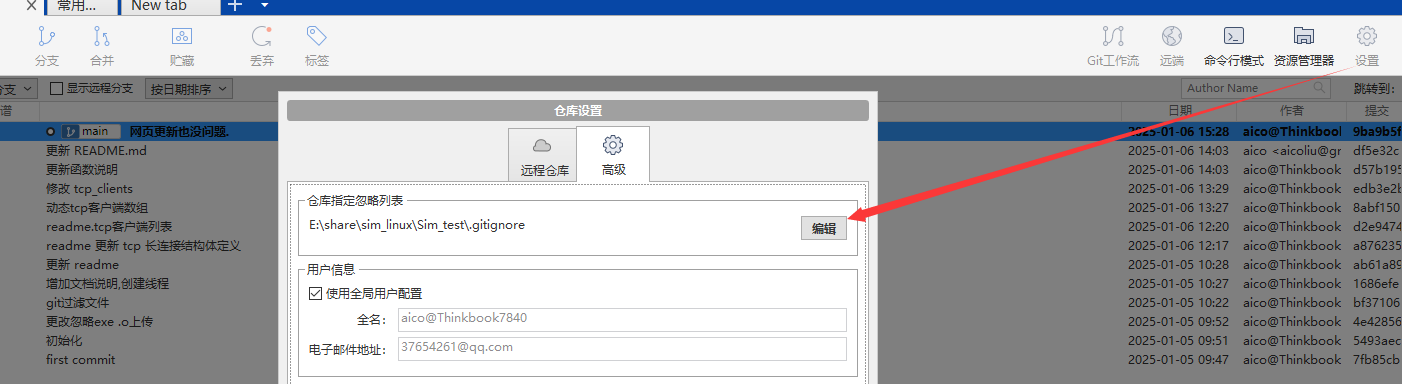Open the Git工作流 git-flow tool

tap(1113, 37)
